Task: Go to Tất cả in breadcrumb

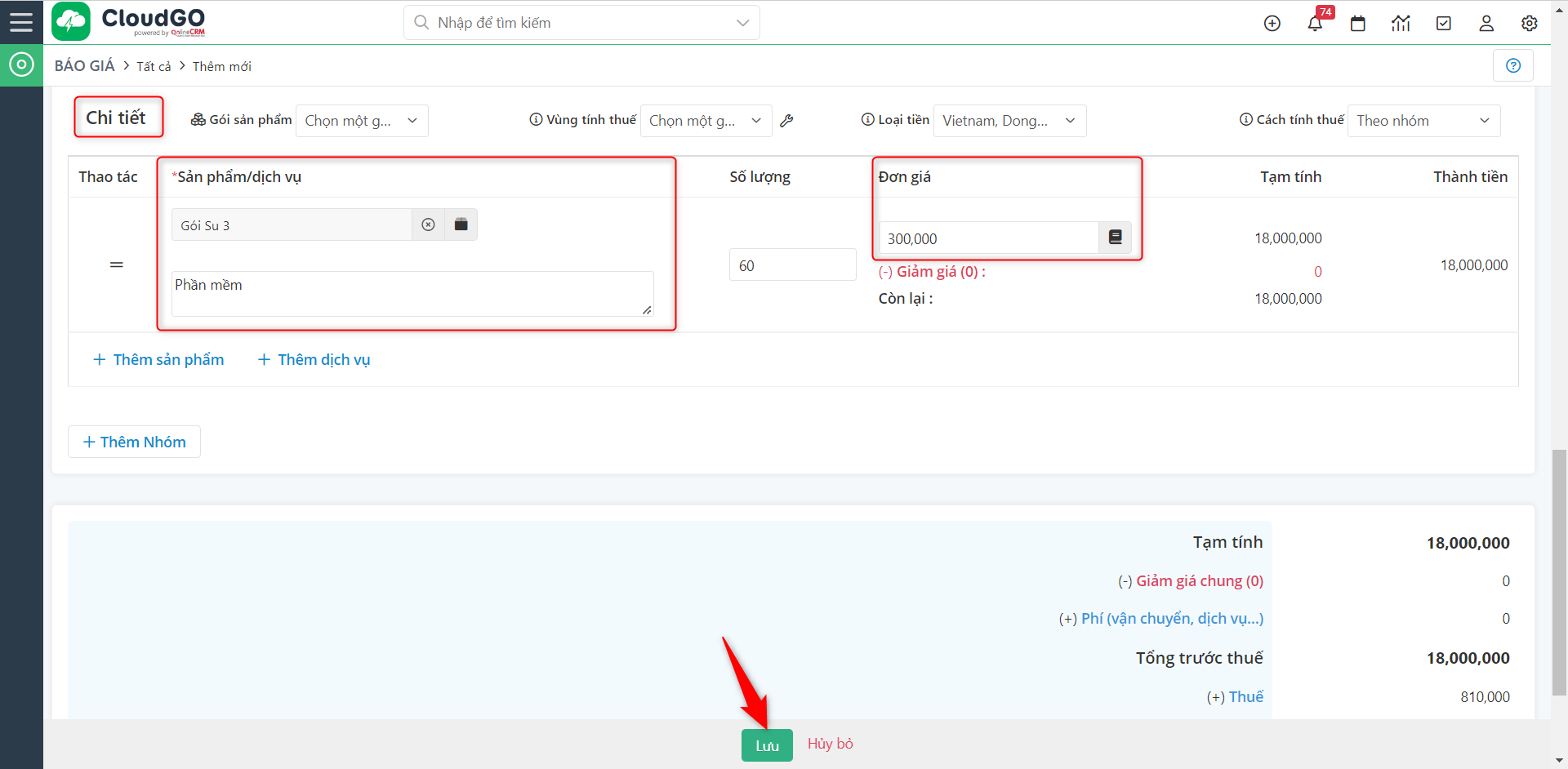Action: tap(154, 66)
